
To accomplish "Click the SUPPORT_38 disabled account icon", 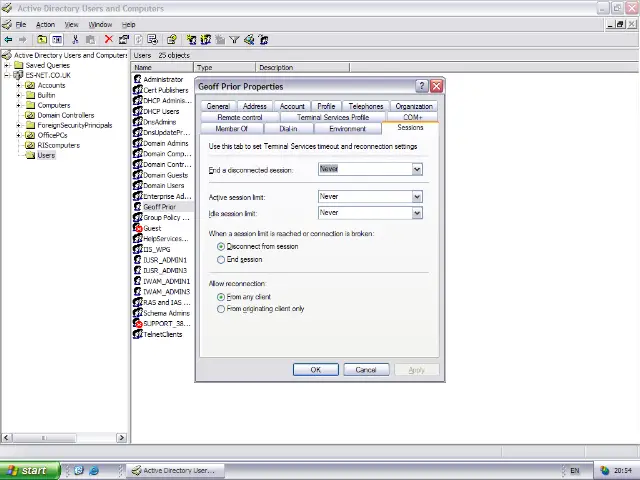I will pyautogui.click(x=138, y=323).
